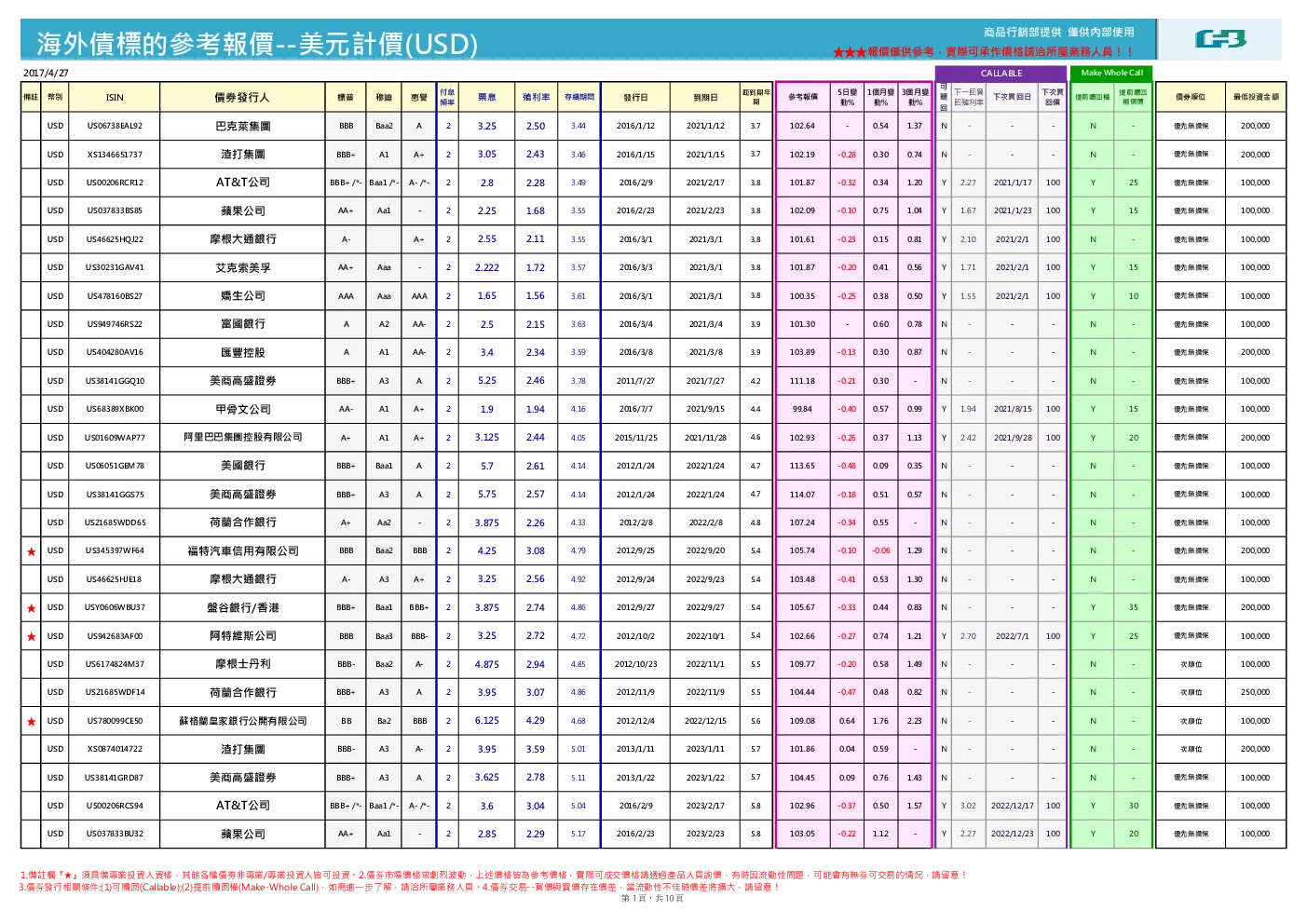
Task: Click the green Make Whole Call header
Action: pos(1112,73)
